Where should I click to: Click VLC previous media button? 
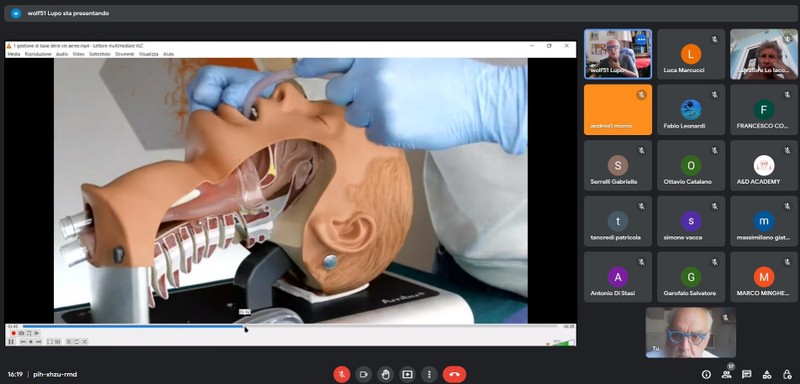(x=23, y=342)
